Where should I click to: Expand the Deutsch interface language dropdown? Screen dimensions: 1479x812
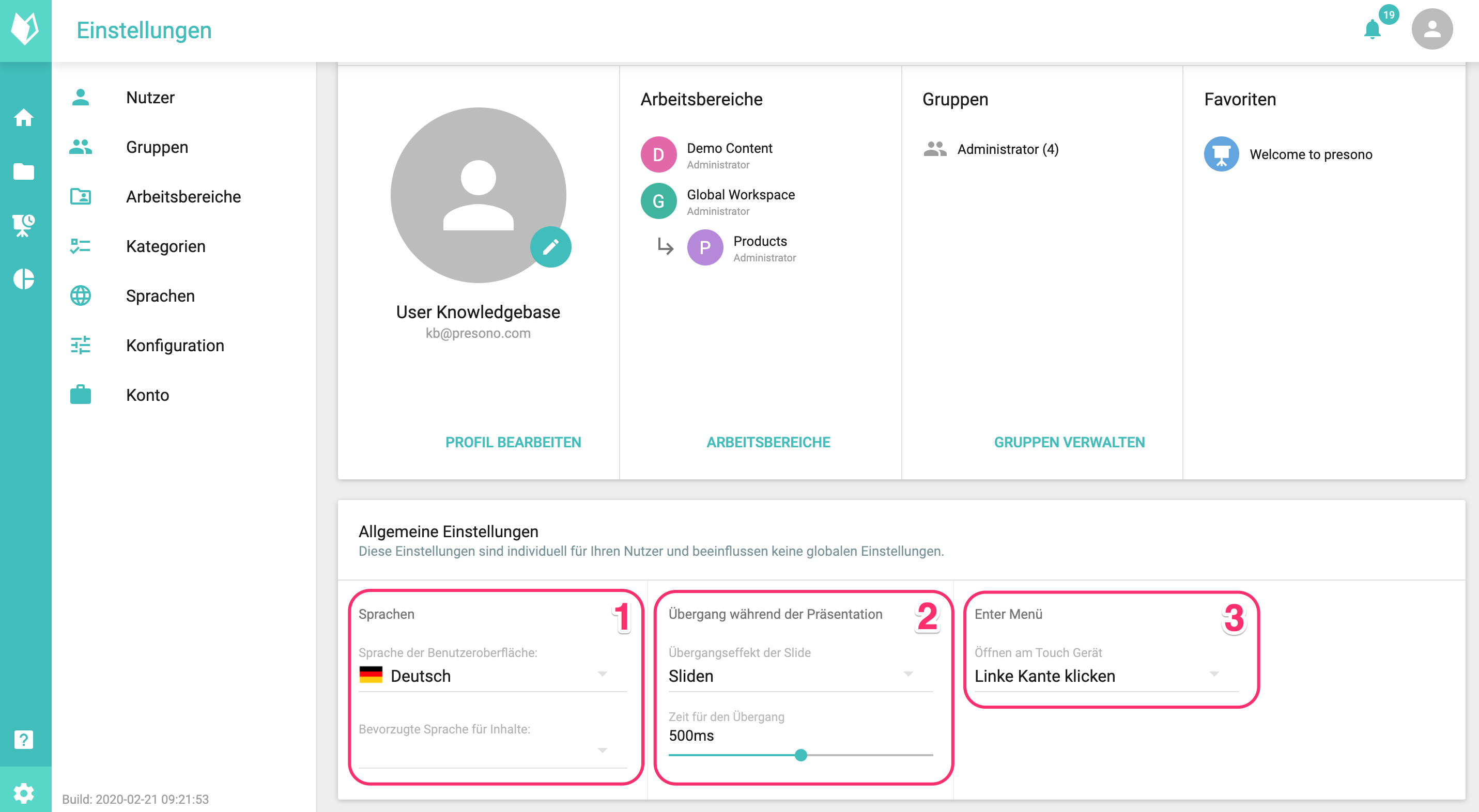pyautogui.click(x=492, y=676)
